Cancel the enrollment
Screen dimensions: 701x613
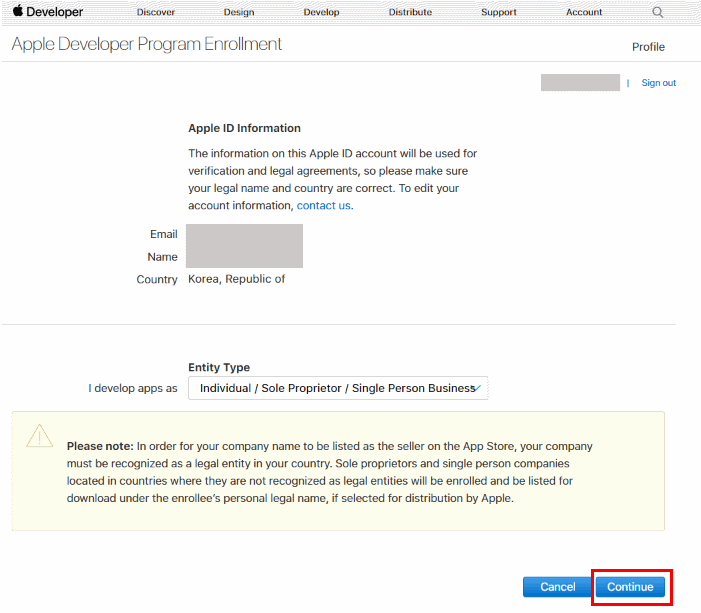[x=557, y=587]
